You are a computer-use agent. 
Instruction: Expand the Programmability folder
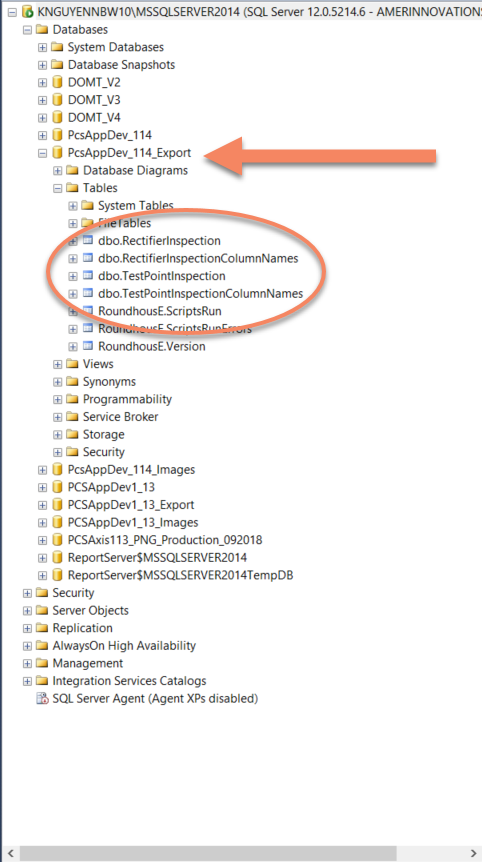coord(57,399)
